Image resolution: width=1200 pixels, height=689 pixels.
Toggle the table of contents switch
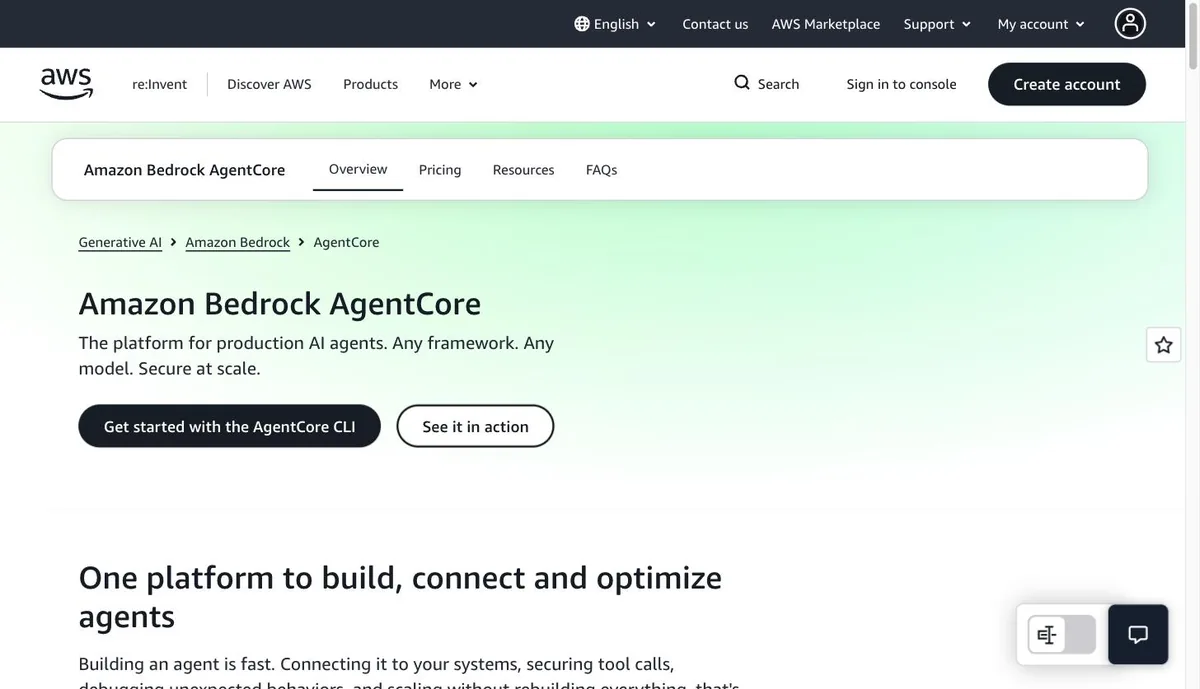(1062, 635)
